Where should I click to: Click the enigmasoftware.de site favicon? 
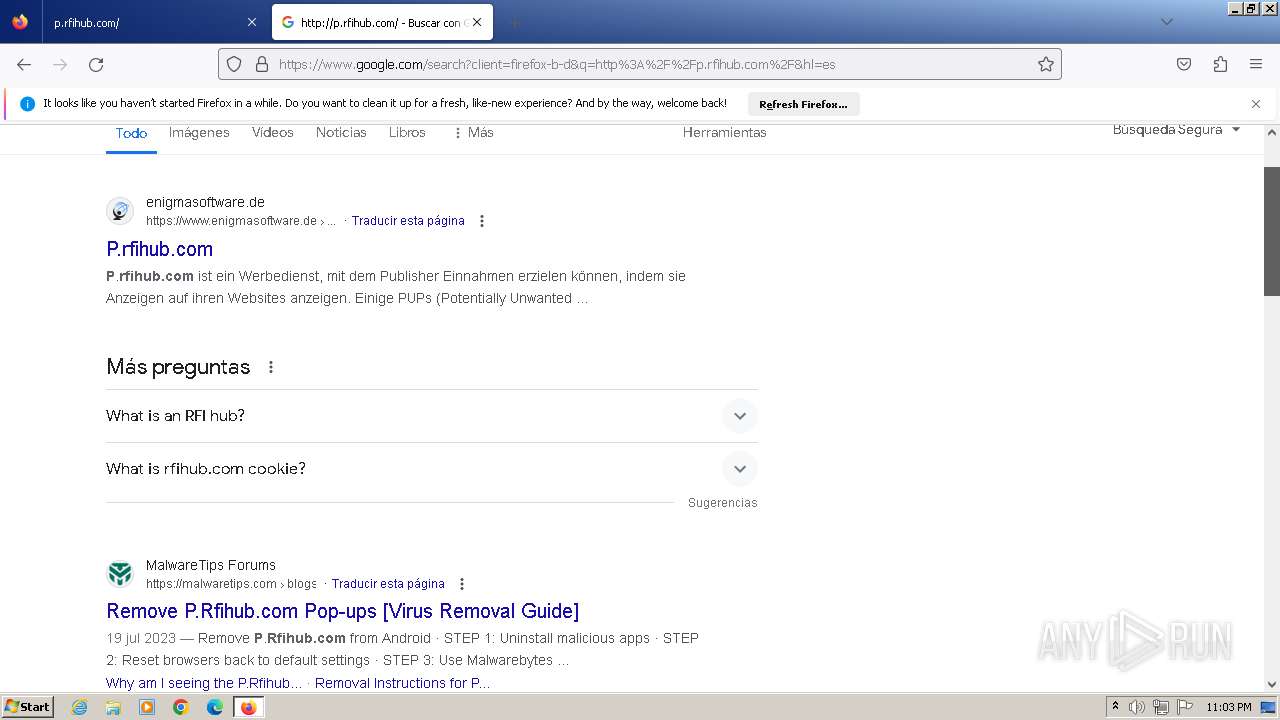[120, 211]
